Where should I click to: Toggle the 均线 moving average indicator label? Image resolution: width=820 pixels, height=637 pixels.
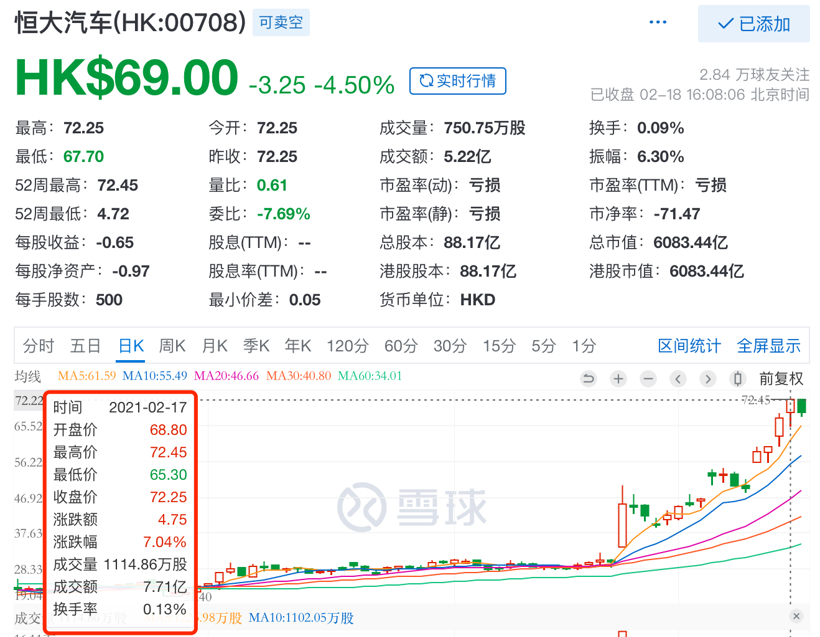pos(27,376)
